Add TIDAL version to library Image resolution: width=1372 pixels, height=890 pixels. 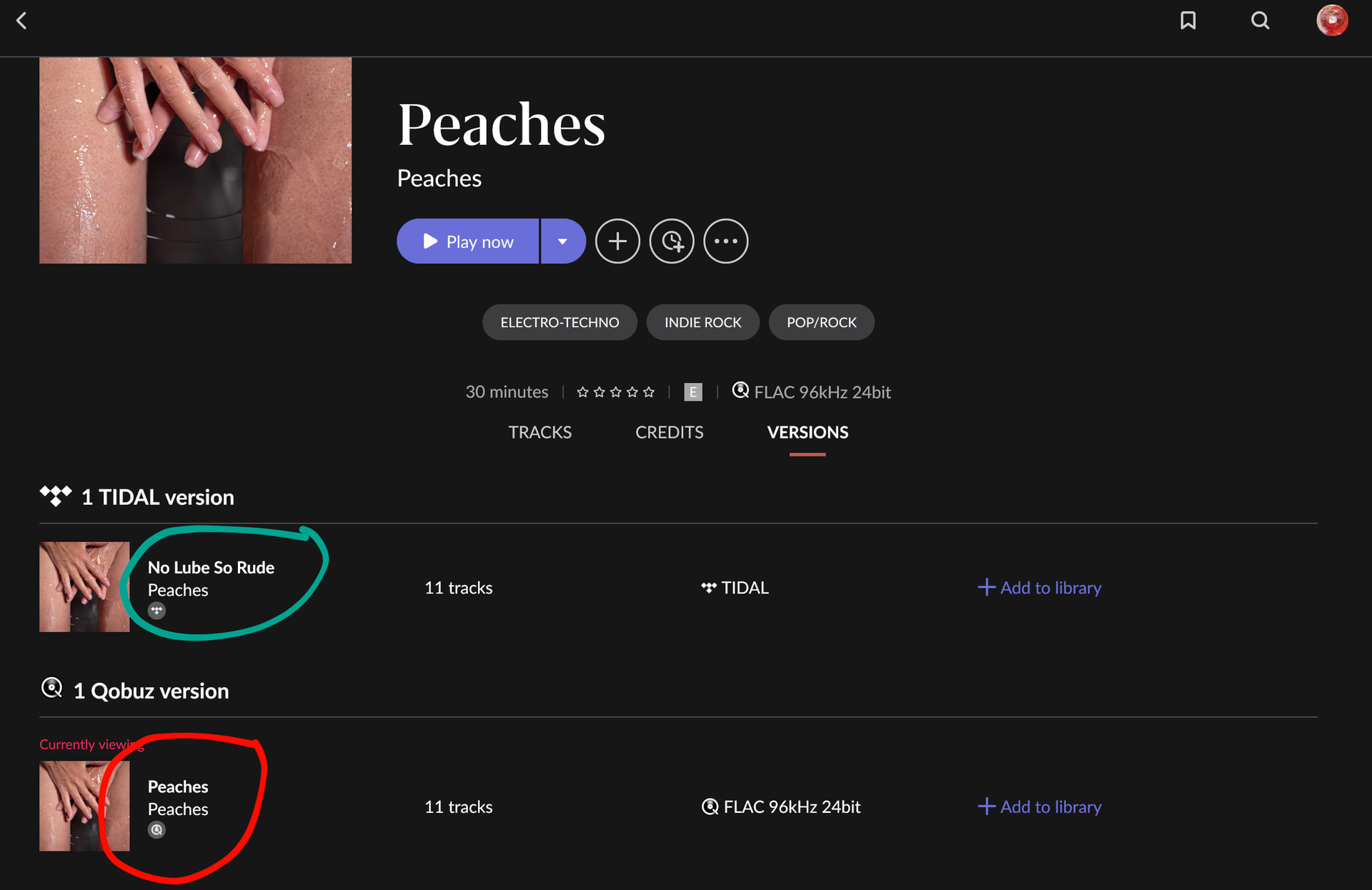(x=1040, y=588)
